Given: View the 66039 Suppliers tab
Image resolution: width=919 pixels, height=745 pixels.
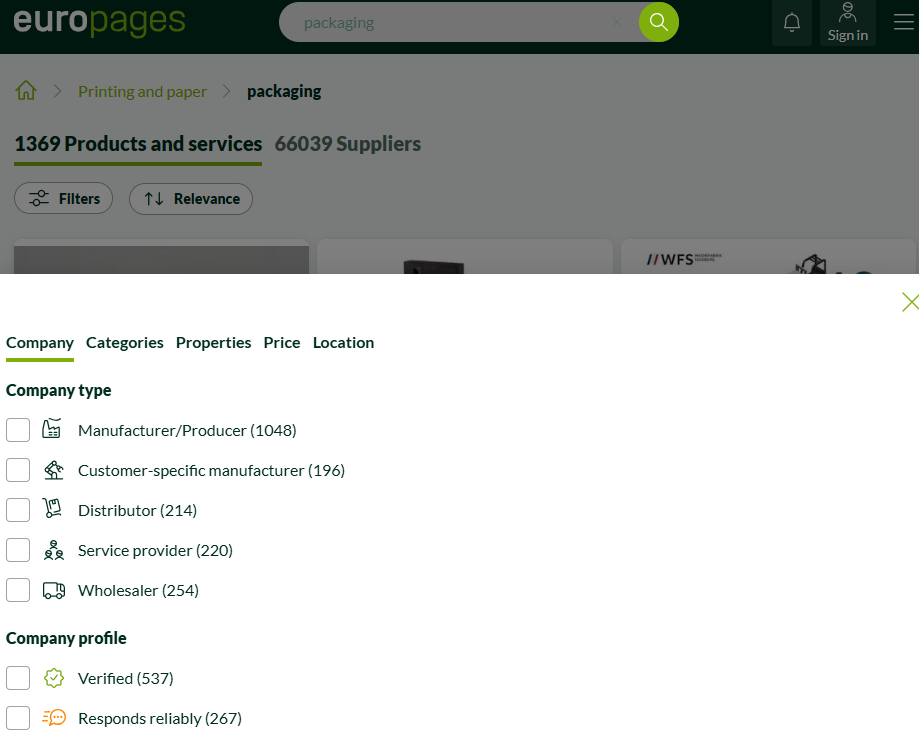Looking at the screenshot, I should pos(348,144).
